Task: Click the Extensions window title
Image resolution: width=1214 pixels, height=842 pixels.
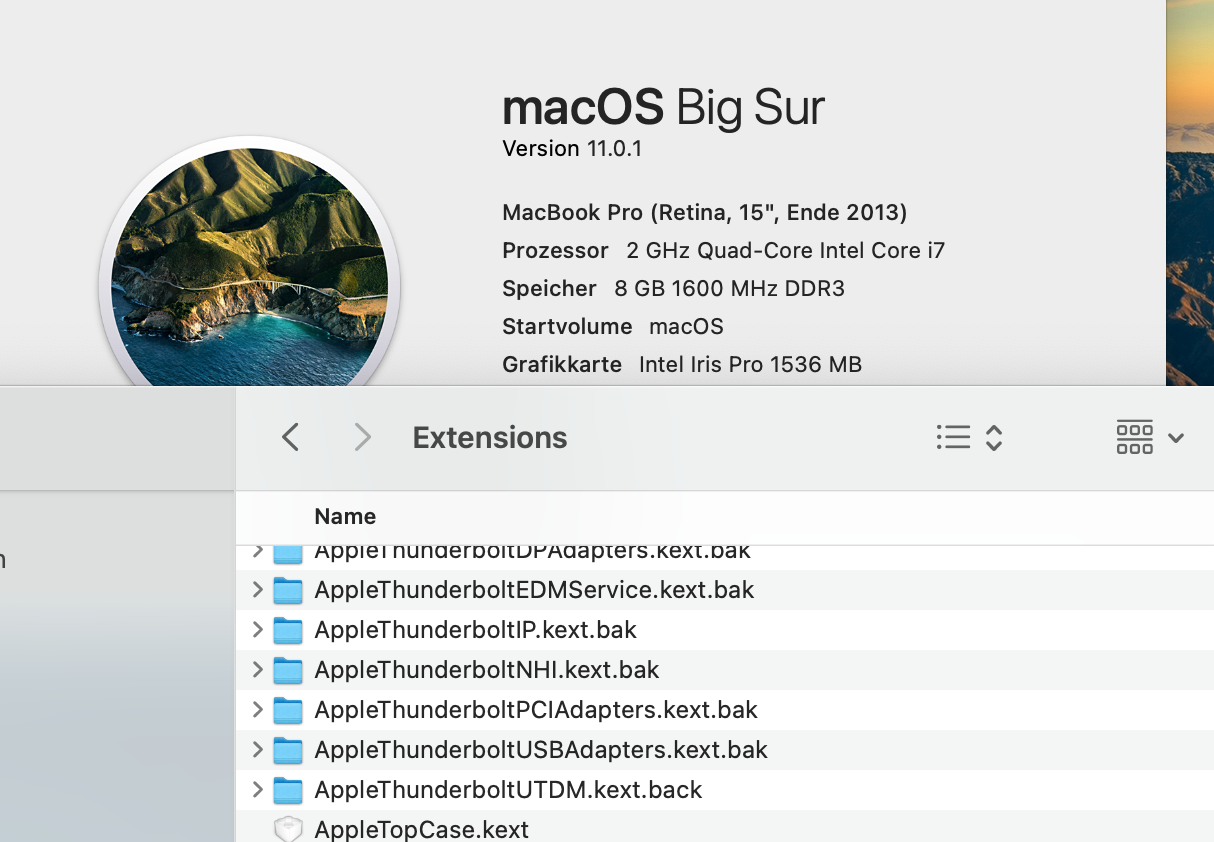Action: coord(490,437)
